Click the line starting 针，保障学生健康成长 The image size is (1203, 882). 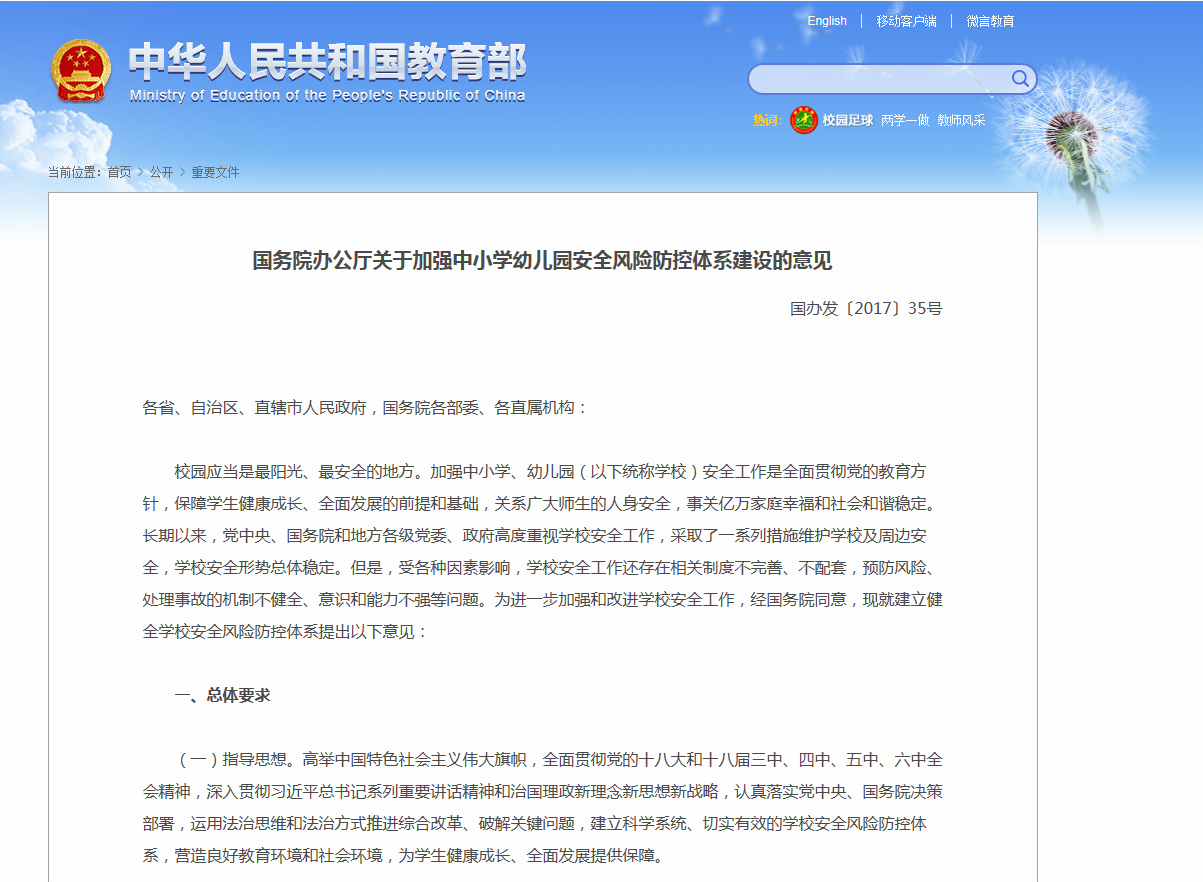(x=542, y=504)
